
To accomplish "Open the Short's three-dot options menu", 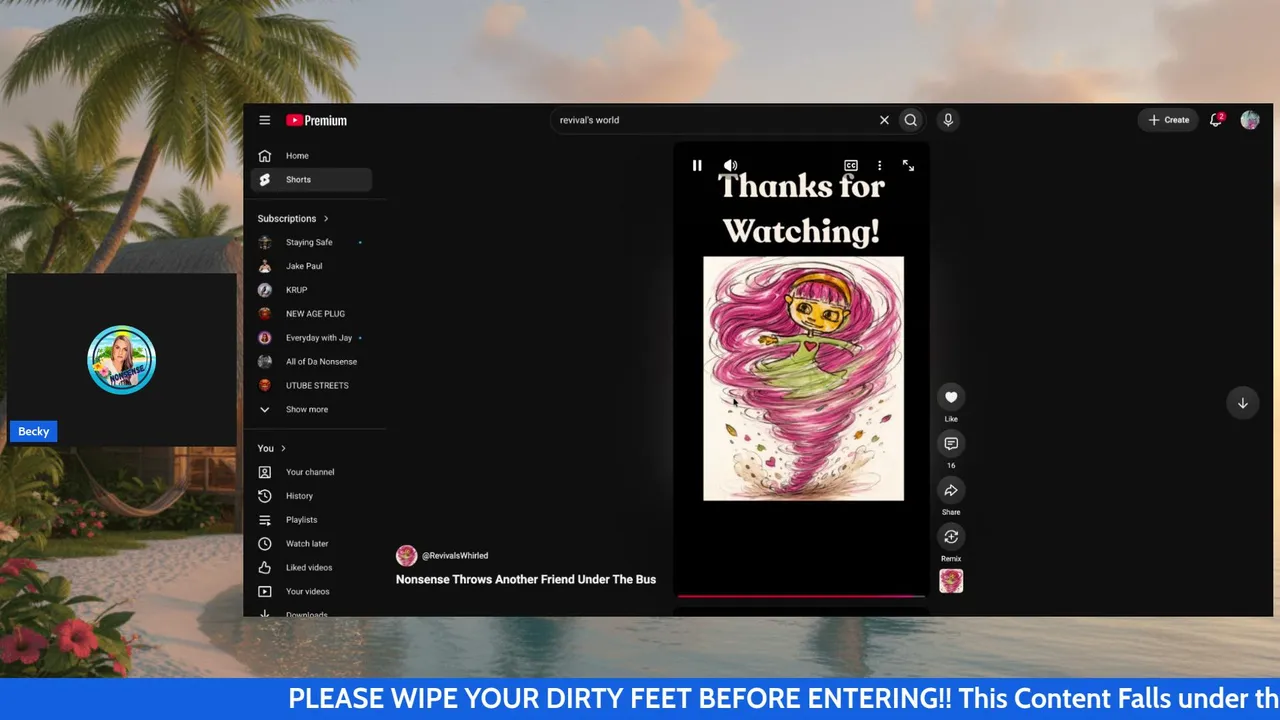I will 880,166.
